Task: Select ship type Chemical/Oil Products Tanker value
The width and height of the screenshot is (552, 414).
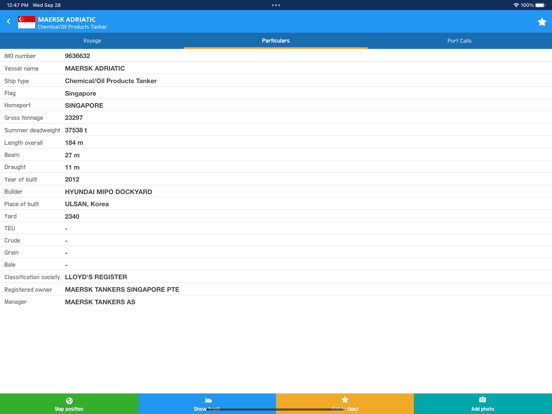Action: [111, 81]
